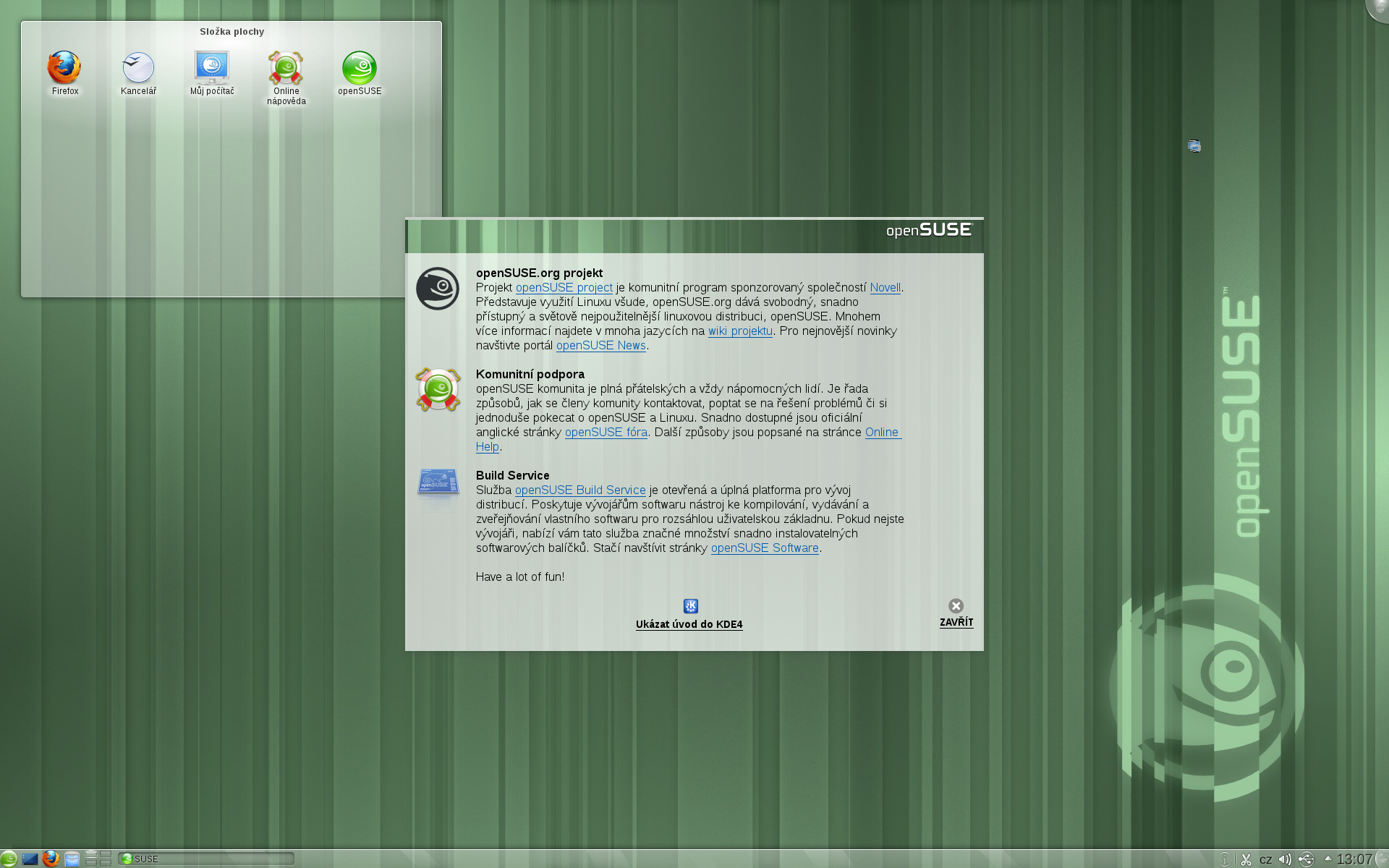Image resolution: width=1389 pixels, height=868 pixels.
Task: Click the Firefox launcher in the bottom panel
Action: coord(51,859)
